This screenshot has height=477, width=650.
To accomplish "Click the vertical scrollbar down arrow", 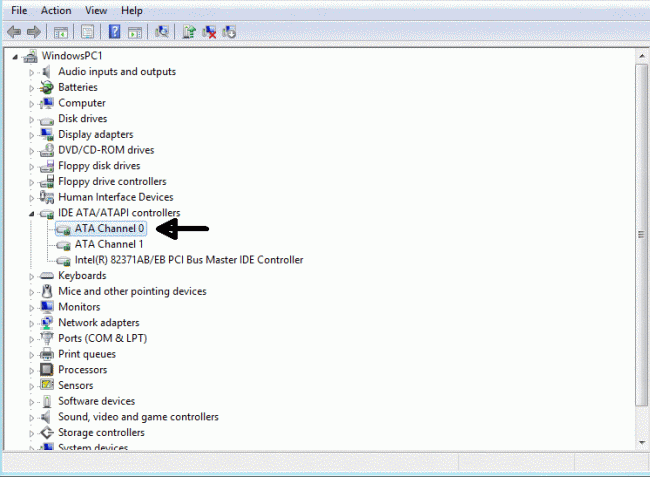I will pos(641,441).
